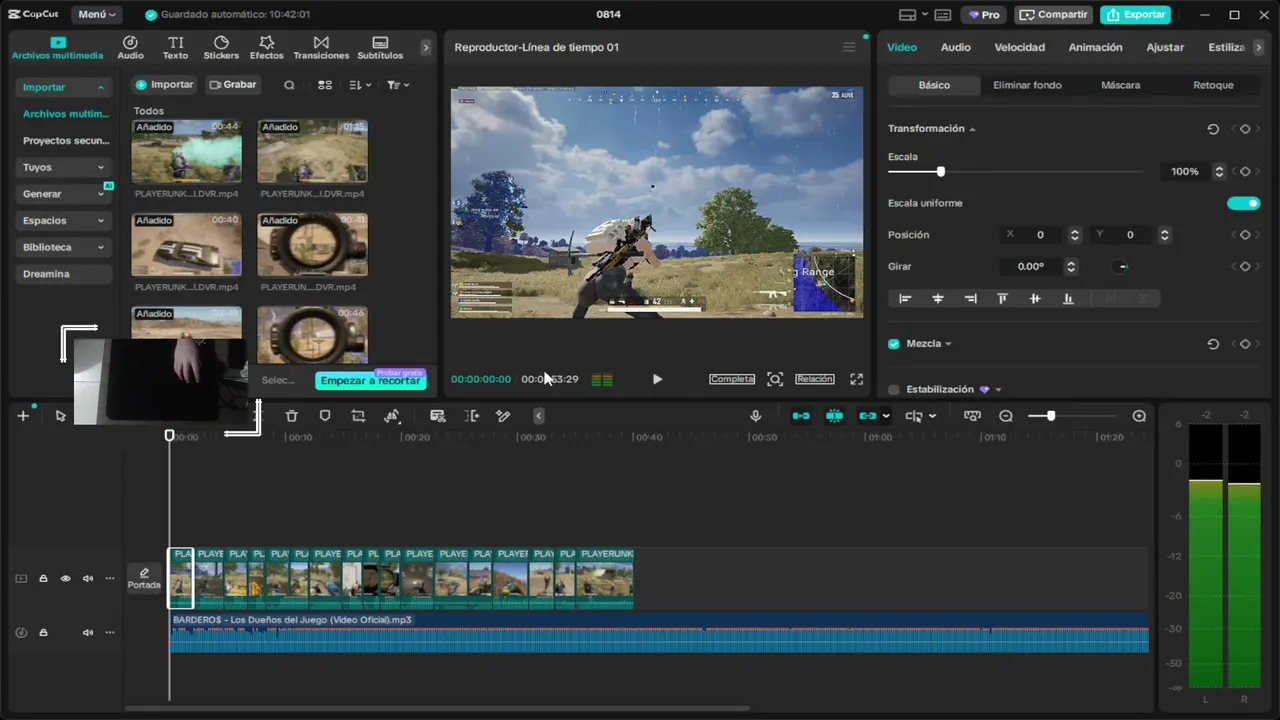This screenshot has height=720, width=1280.
Task: Switch to the Audio properties tab
Action: tap(955, 47)
